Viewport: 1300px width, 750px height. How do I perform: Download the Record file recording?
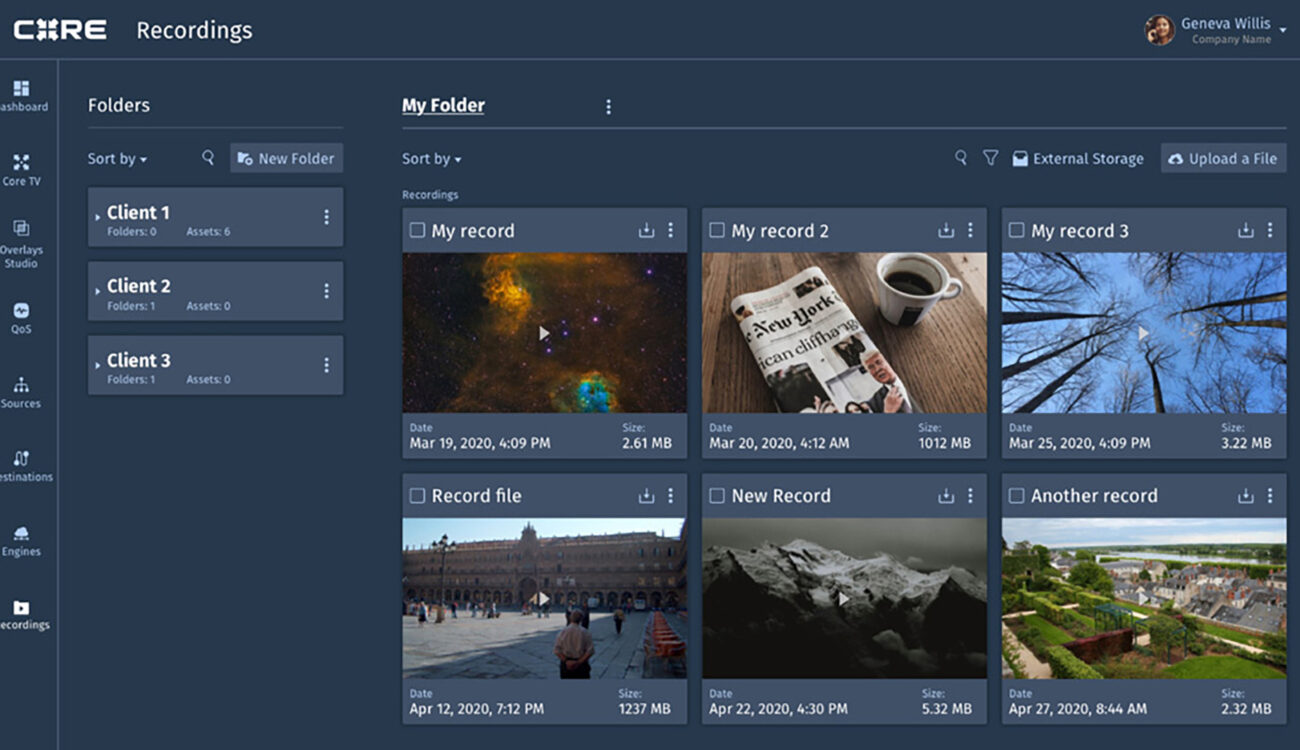coord(646,495)
